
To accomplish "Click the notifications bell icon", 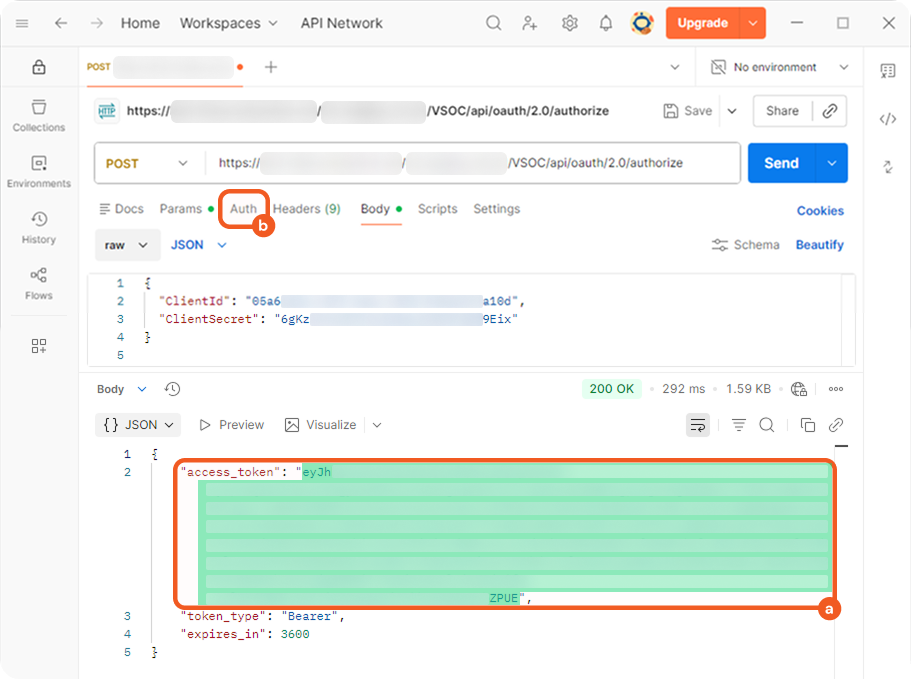I will click(606, 23).
